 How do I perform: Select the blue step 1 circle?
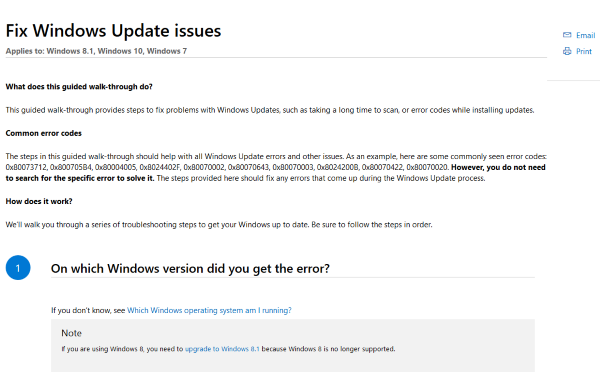coord(18,268)
